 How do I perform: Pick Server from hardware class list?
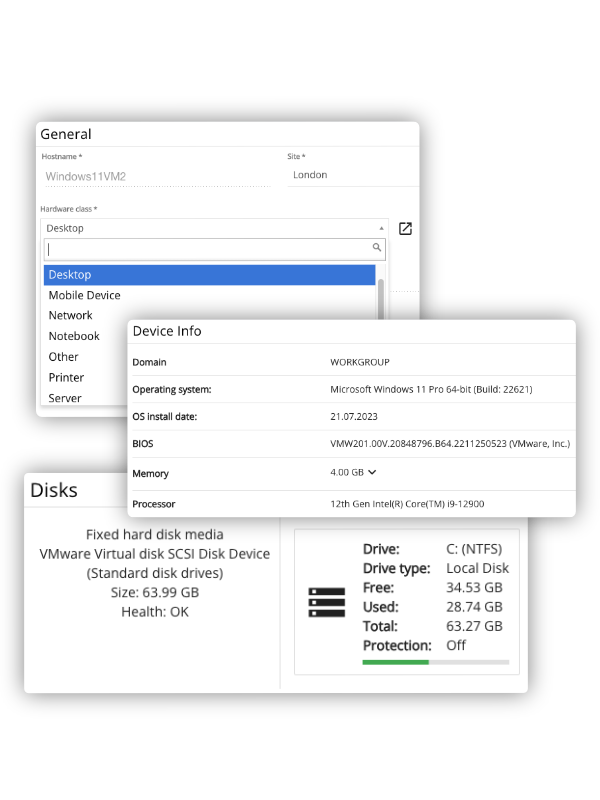(x=65, y=398)
